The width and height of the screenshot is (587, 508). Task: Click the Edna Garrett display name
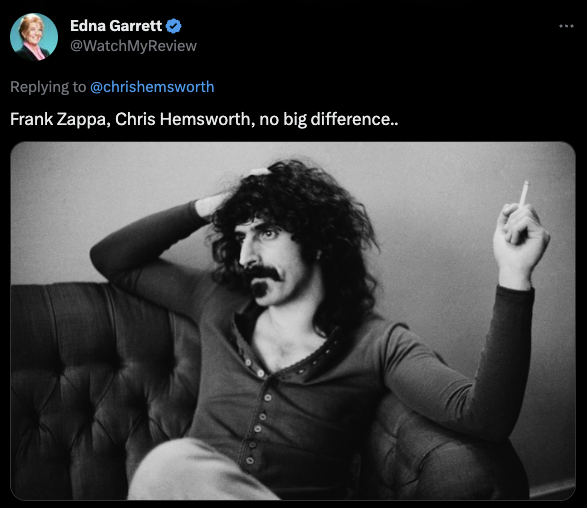tap(116, 26)
